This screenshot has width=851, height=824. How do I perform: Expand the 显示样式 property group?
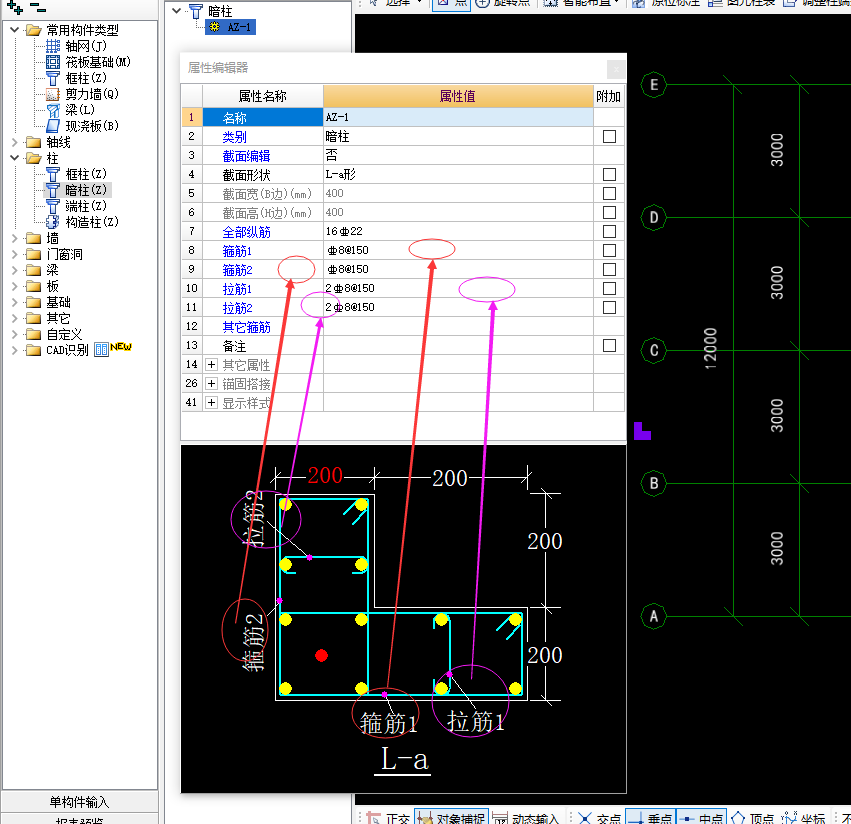pos(211,402)
